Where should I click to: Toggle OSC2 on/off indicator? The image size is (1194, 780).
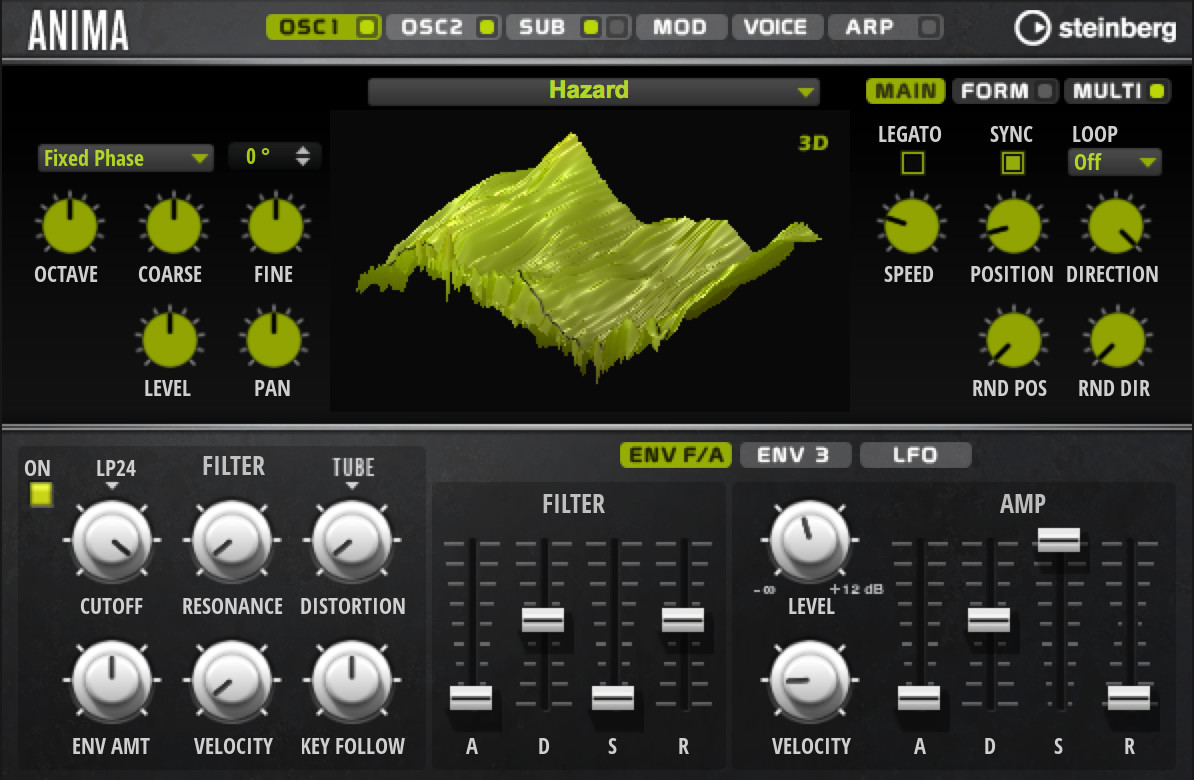(486, 27)
